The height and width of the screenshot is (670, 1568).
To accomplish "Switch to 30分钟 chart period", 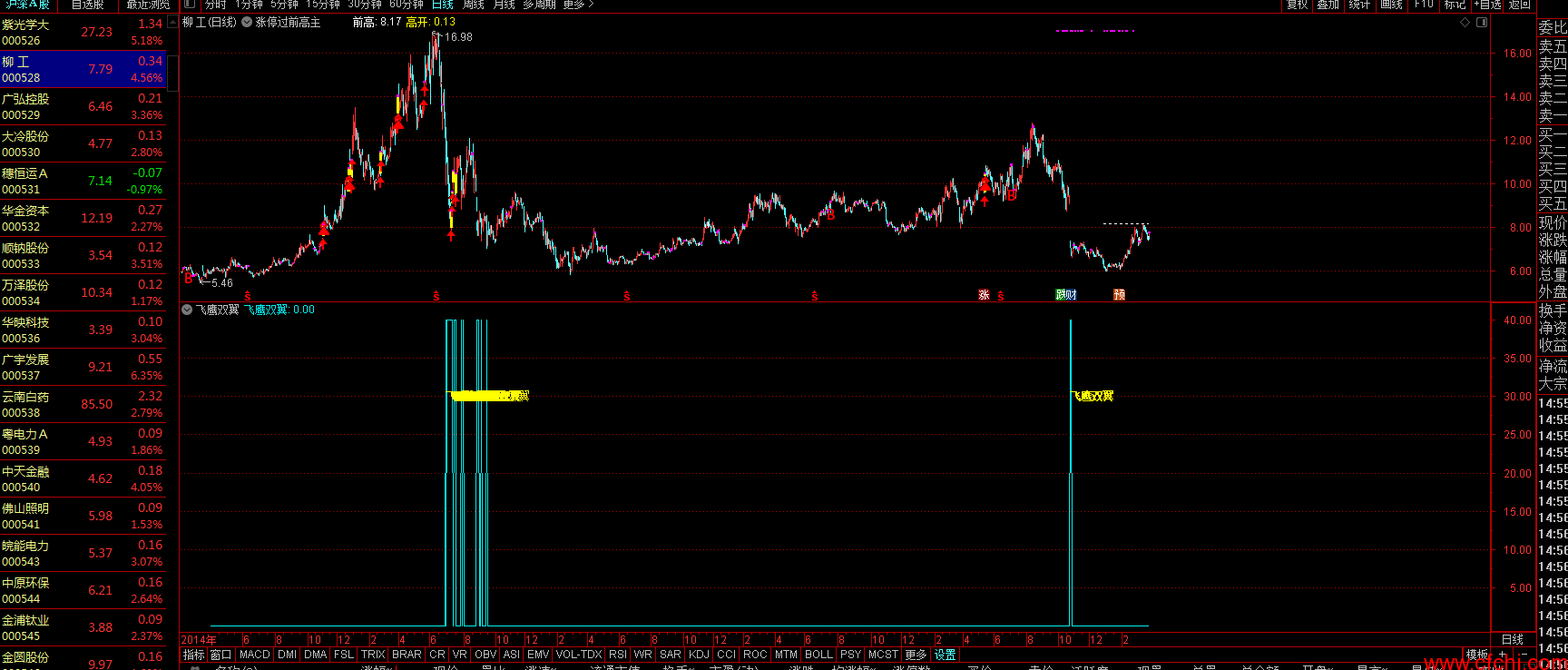I will [365, 5].
